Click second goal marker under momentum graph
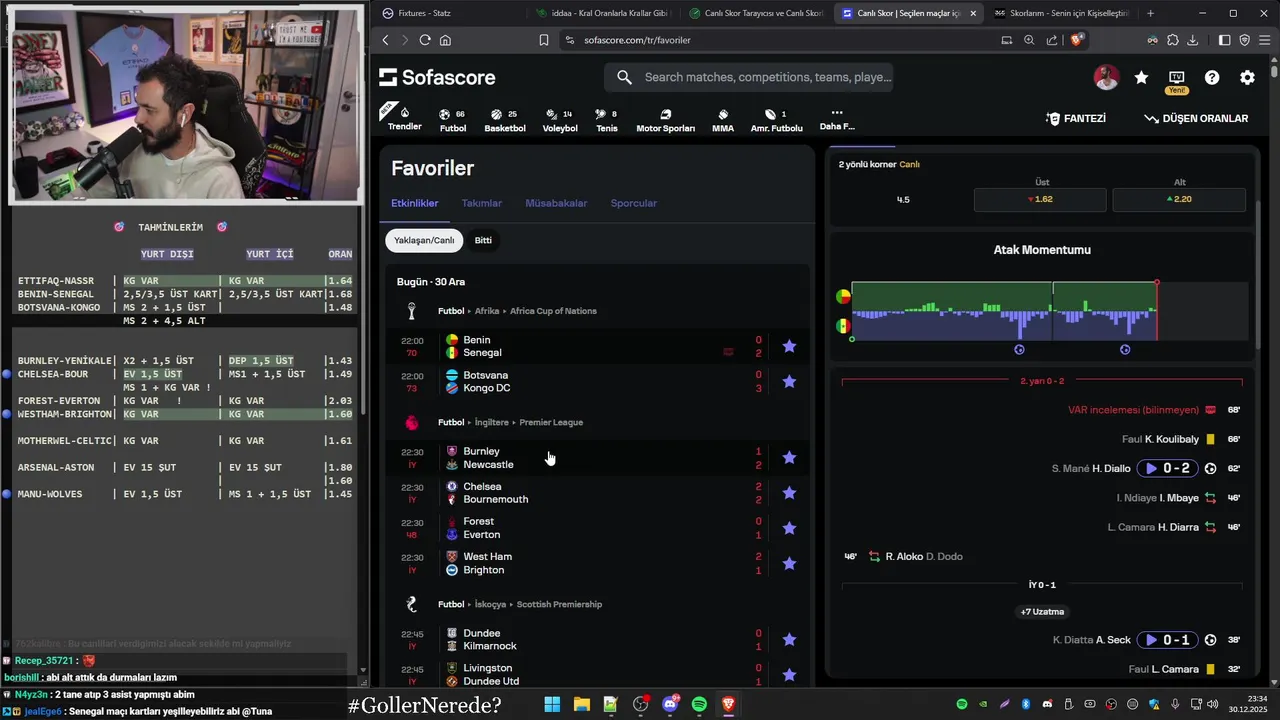Image resolution: width=1280 pixels, height=720 pixels. click(x=1125, y=350)
